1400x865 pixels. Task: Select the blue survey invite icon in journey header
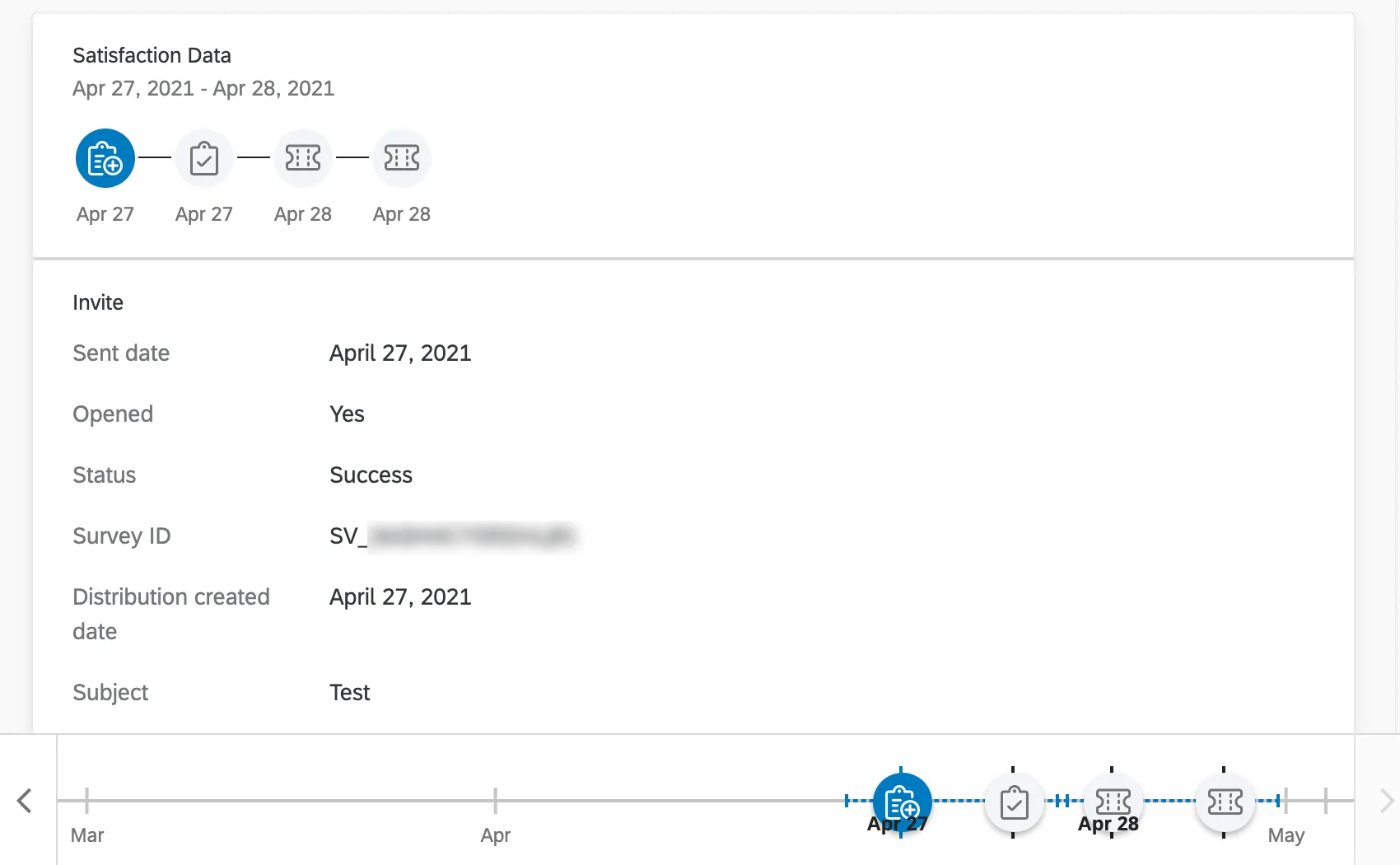[105, 158]
